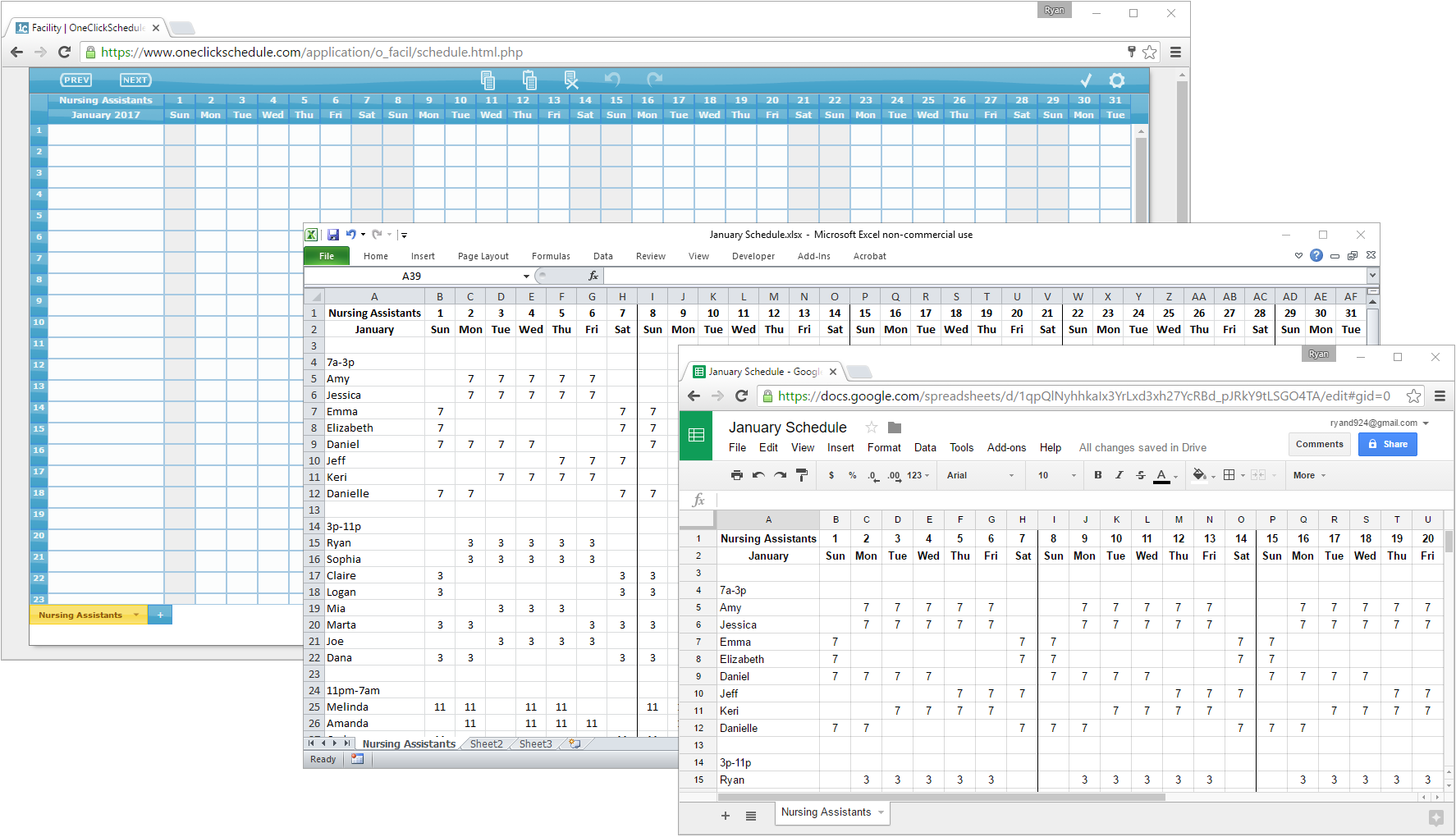1456x837 pixels.
Task: Click PREV button in OneClickSchedule
Action: click(76, 80)
